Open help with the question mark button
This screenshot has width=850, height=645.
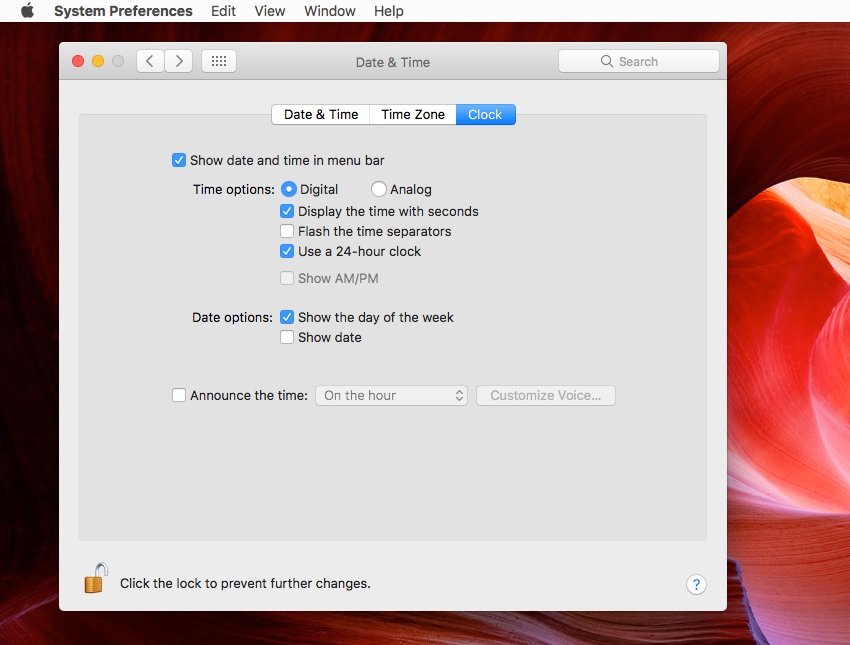(x=696, y=585)
